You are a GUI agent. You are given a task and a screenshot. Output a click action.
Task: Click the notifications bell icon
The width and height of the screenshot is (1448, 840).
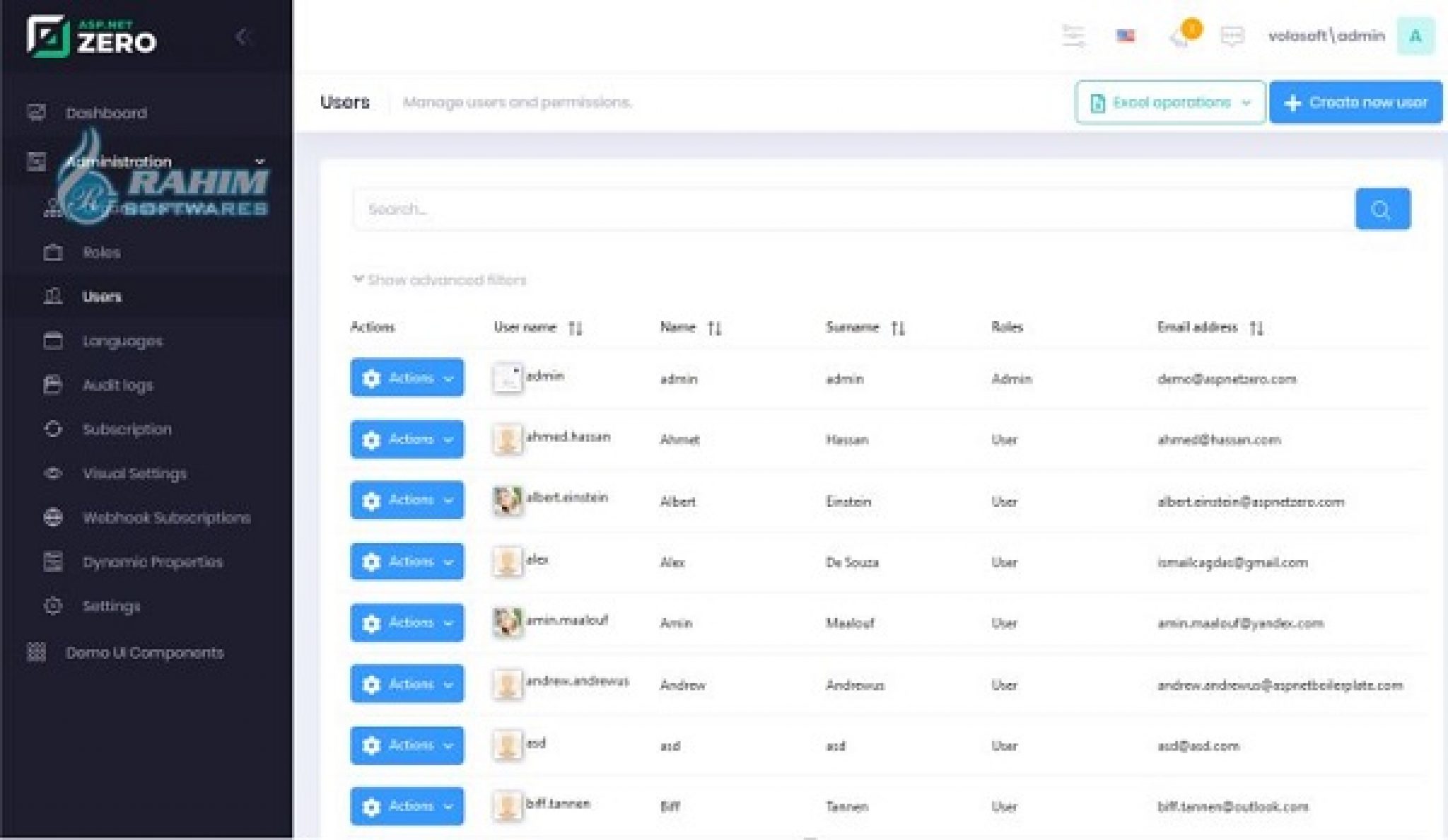point(1179,35)
